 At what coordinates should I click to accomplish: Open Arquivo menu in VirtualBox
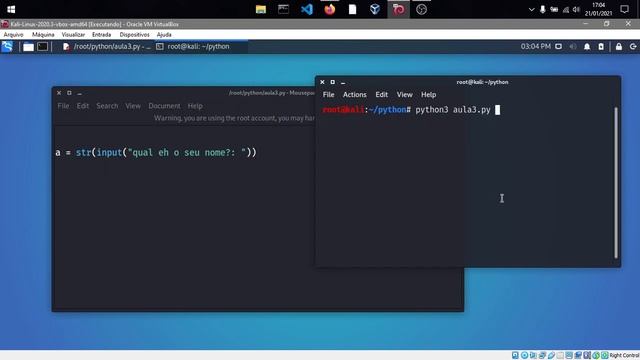click(x=13, y=35)
